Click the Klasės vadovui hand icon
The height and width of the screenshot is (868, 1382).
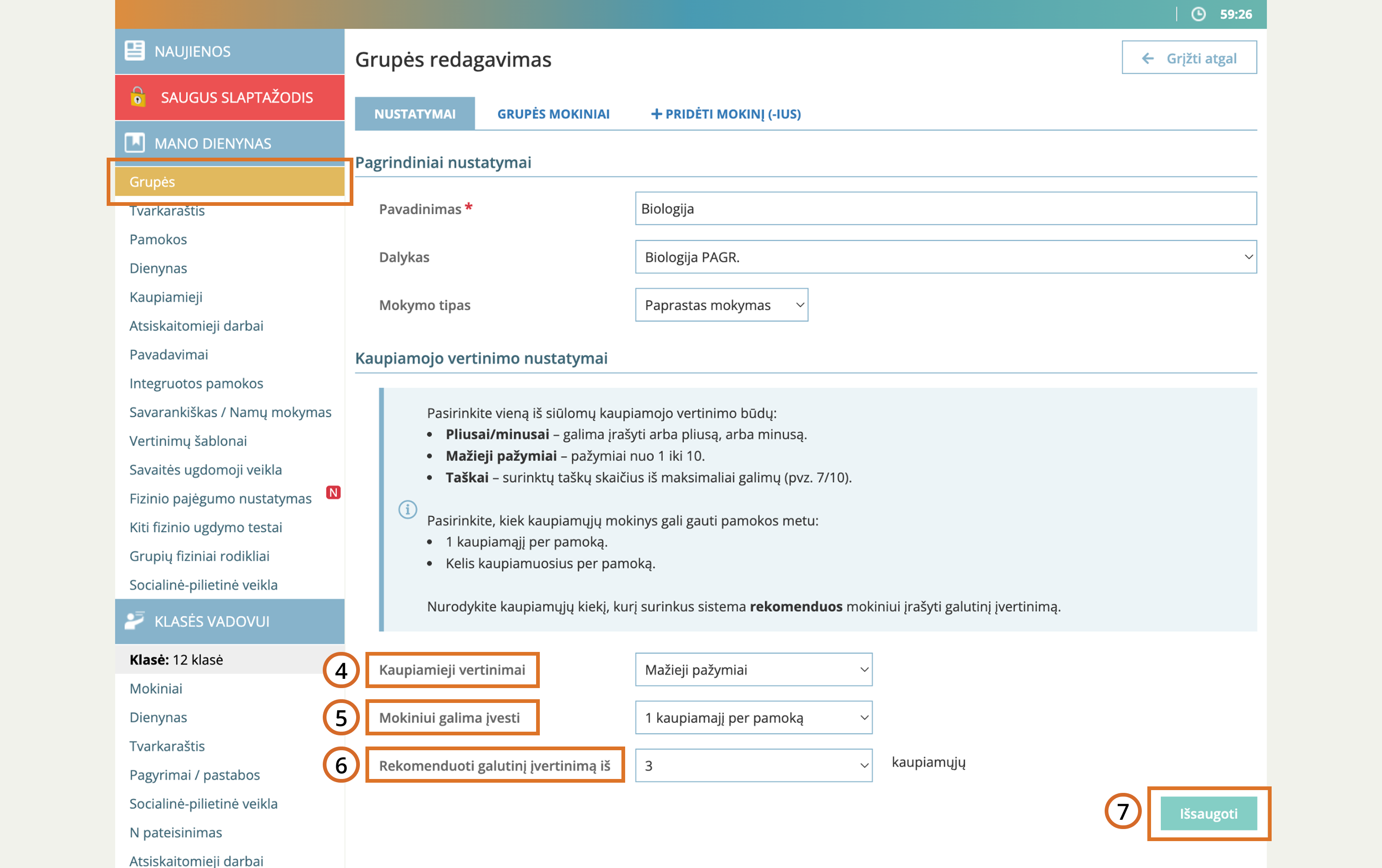(134, 621)
